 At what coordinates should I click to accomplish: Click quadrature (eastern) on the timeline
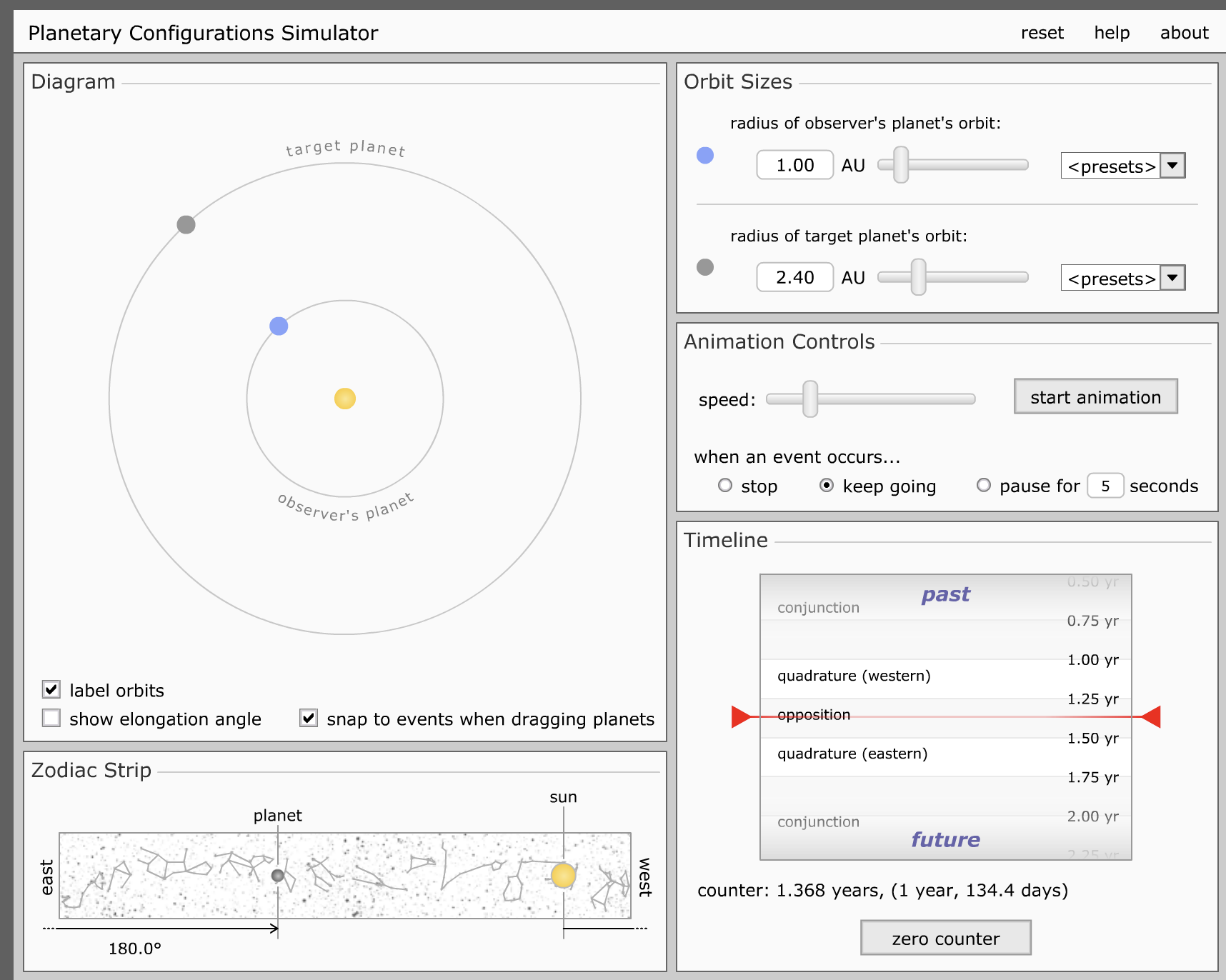(x=852, y=754)
